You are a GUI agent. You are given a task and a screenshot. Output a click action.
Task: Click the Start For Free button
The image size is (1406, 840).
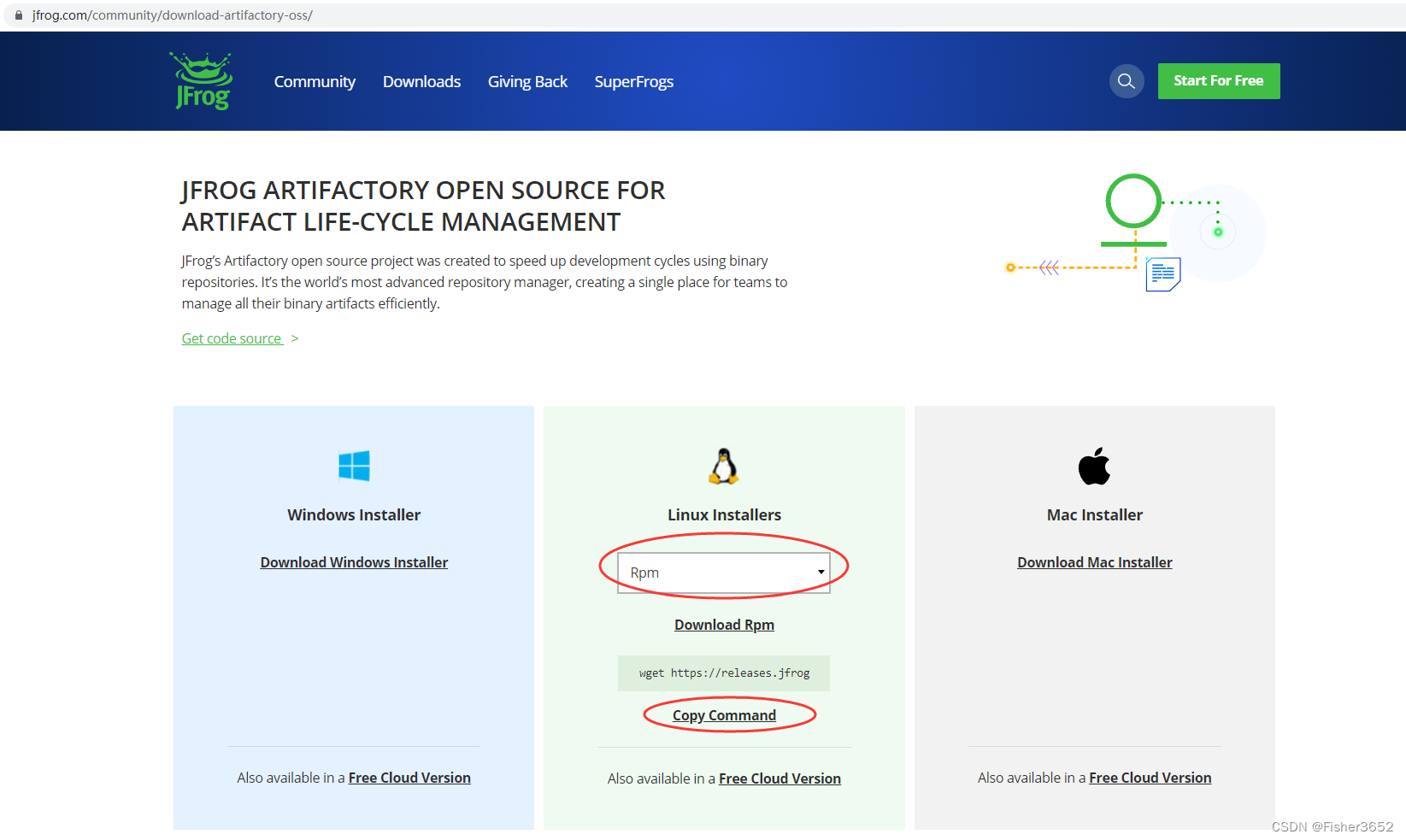(1219, 81)
